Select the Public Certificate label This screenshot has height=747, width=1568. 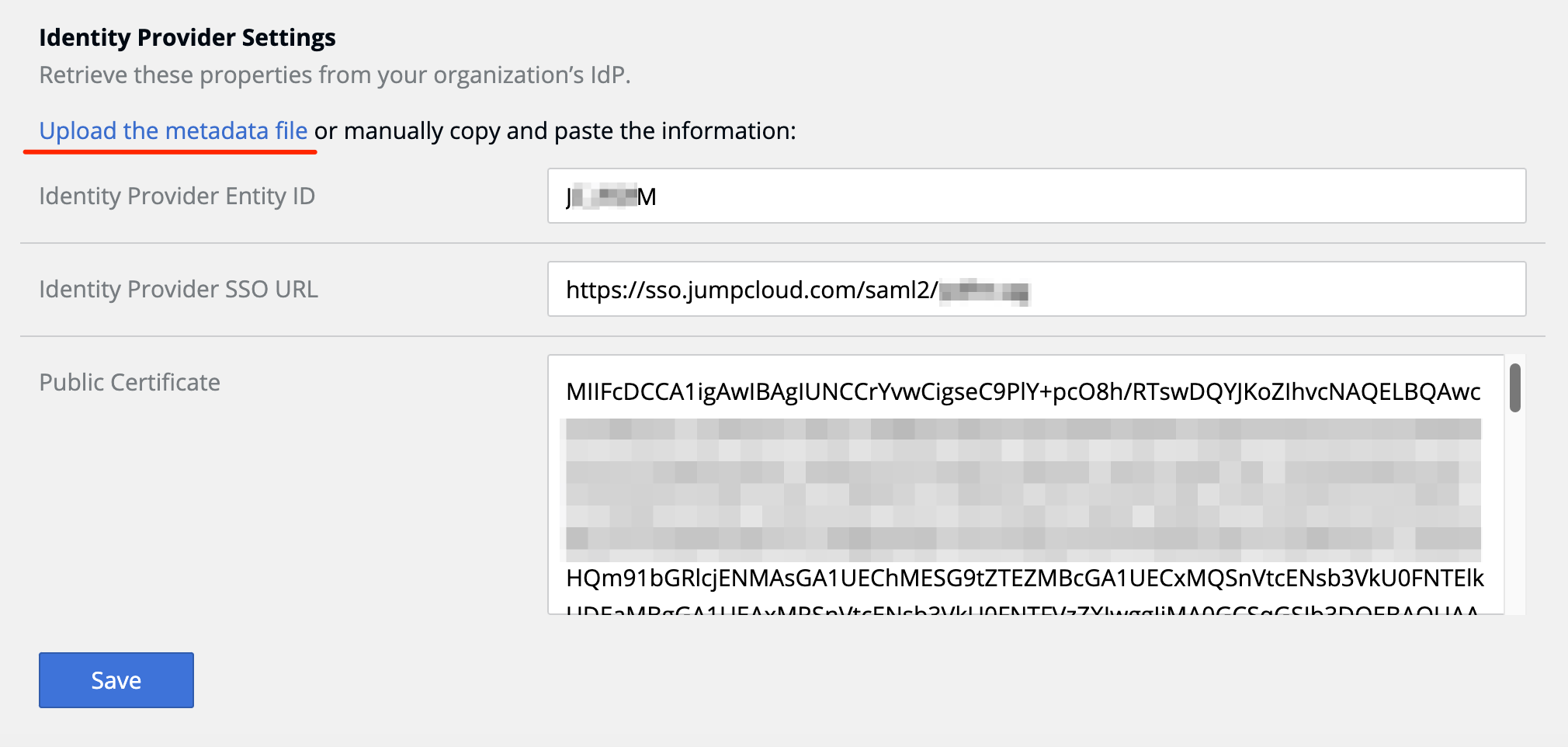[130, 382]
